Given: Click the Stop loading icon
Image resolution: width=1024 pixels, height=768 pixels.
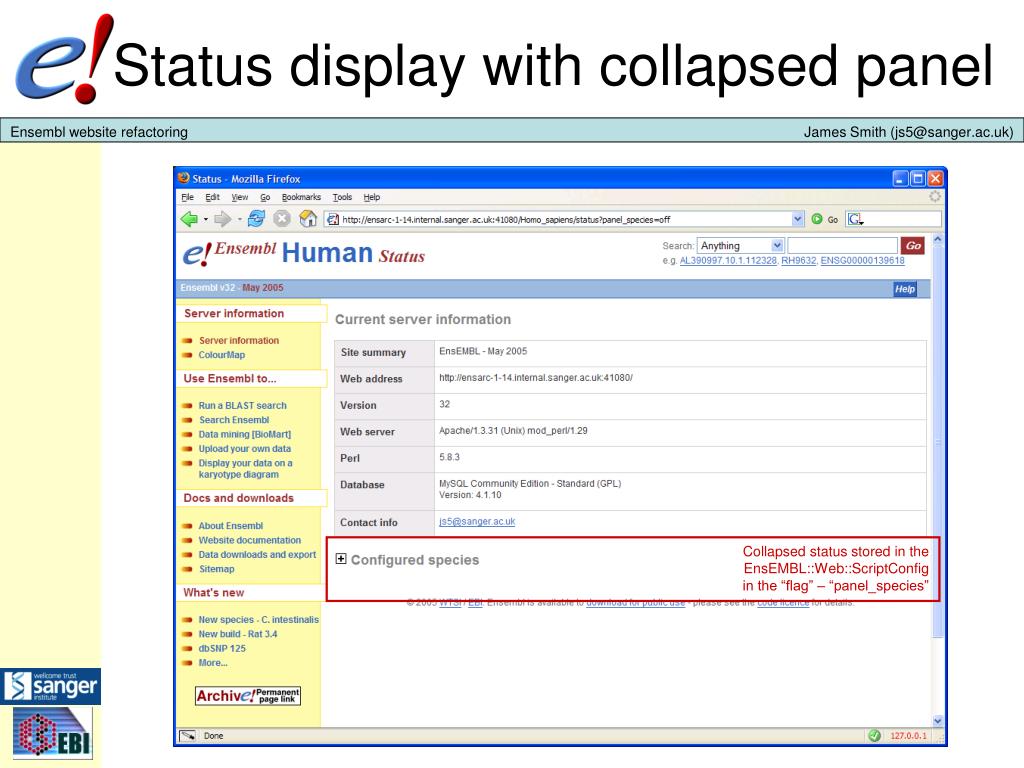Looking at the screenshot, I should [x=281, y=219].
